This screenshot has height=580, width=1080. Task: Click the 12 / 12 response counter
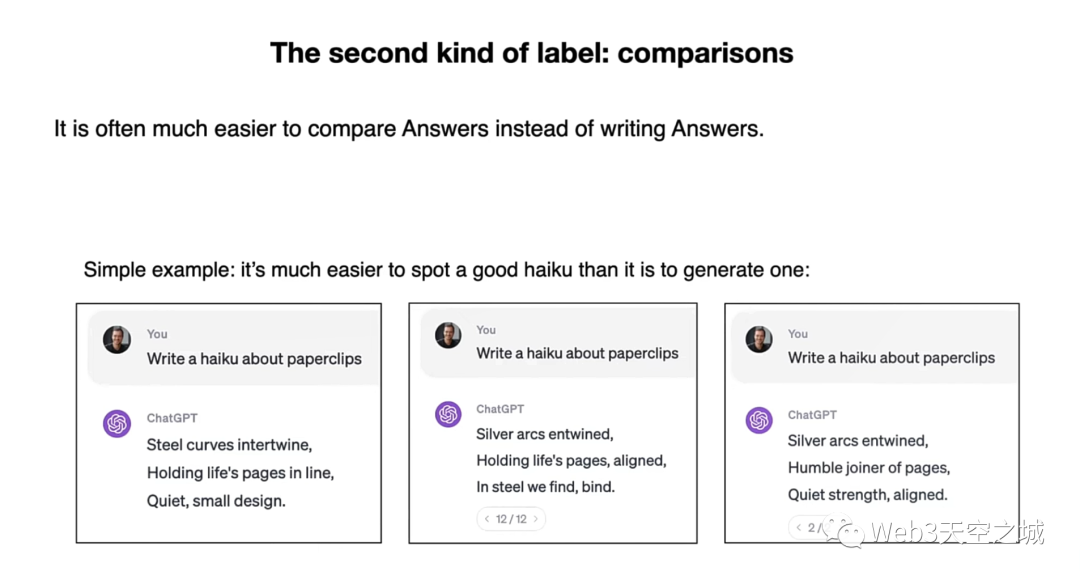(x=511, y=519)
